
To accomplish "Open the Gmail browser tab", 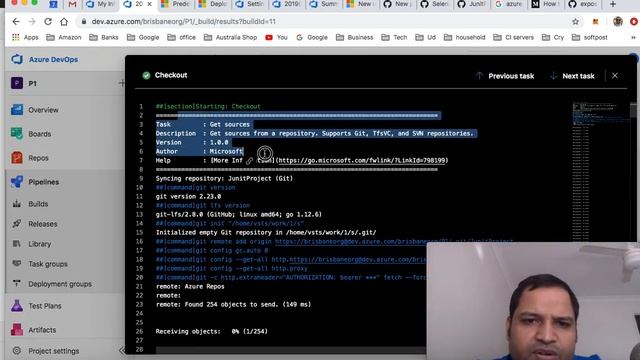I will coord(72,4).
